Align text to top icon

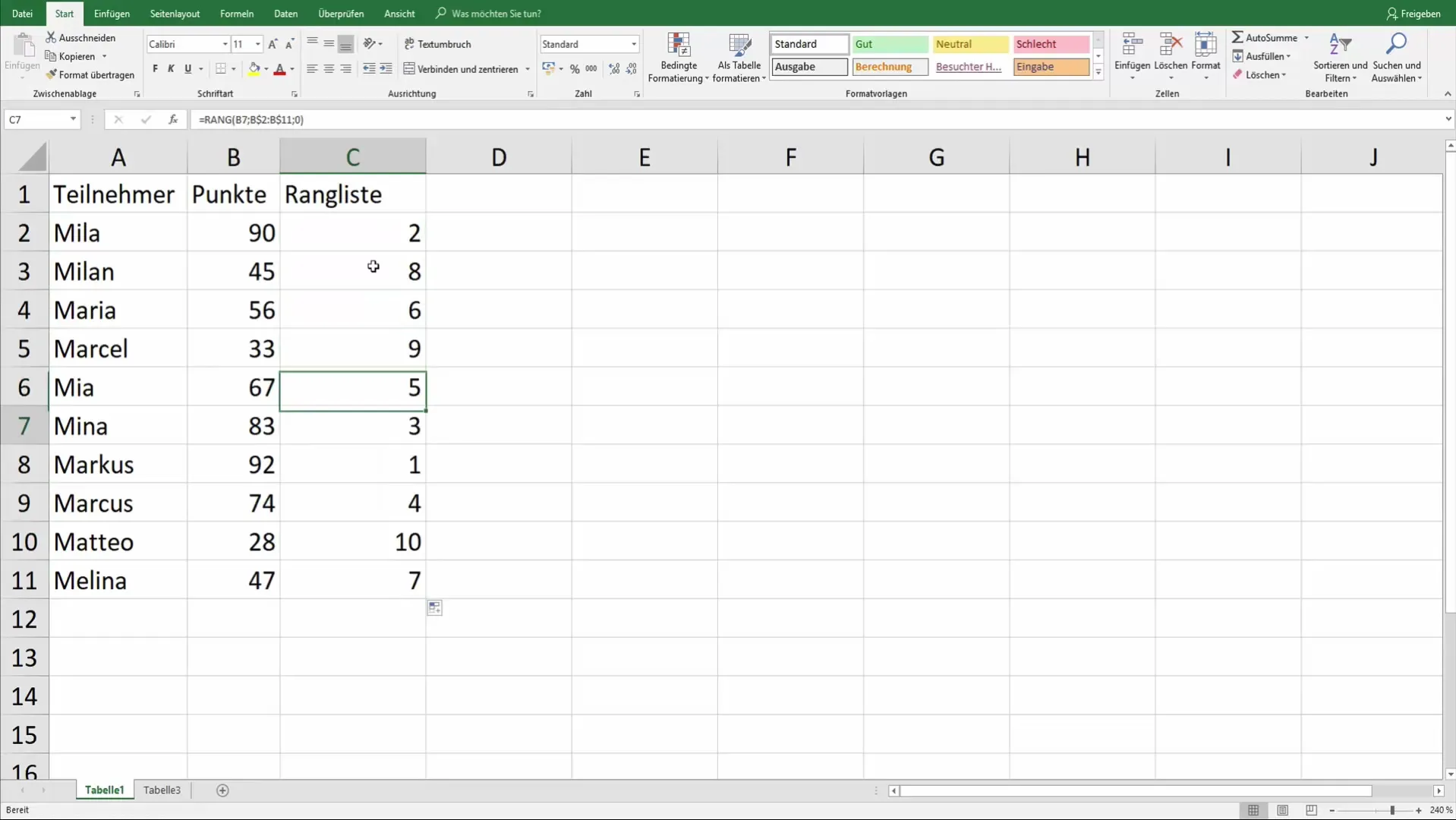click(x=312, y=43)
